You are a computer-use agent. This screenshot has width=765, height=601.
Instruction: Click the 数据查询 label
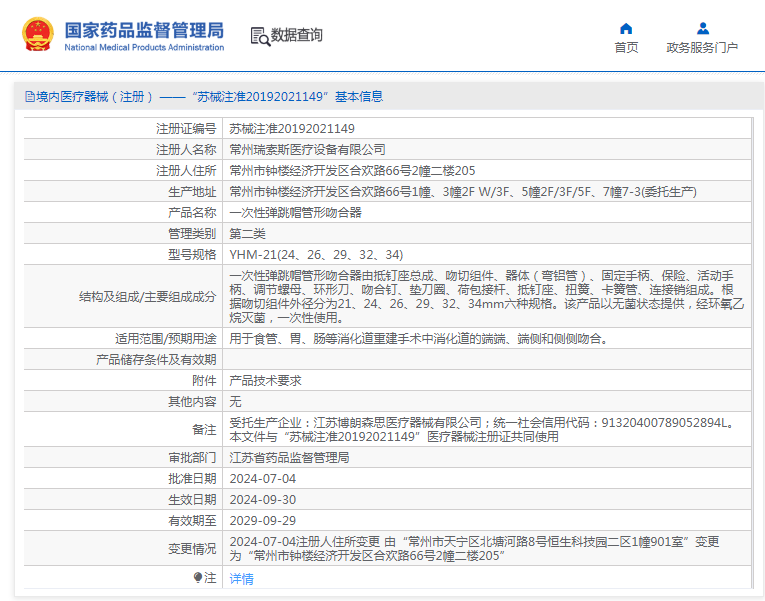point(297,35)
